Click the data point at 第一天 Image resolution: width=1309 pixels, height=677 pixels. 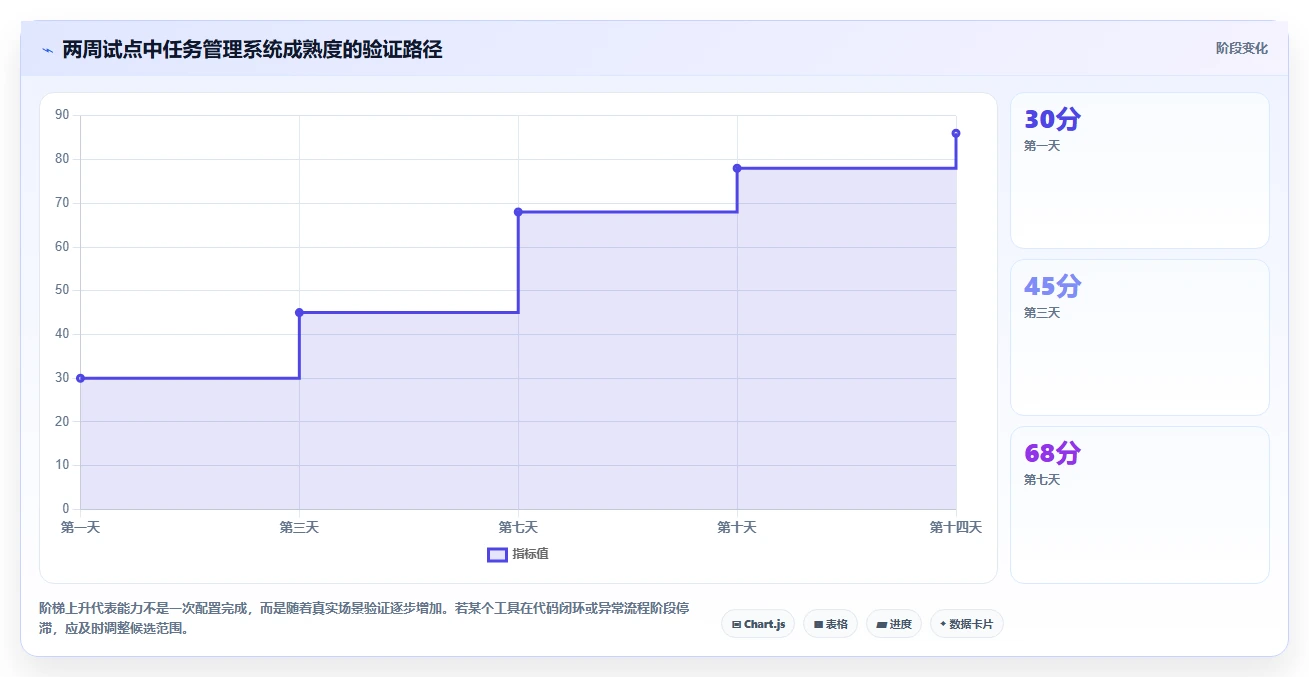(80, 378)
